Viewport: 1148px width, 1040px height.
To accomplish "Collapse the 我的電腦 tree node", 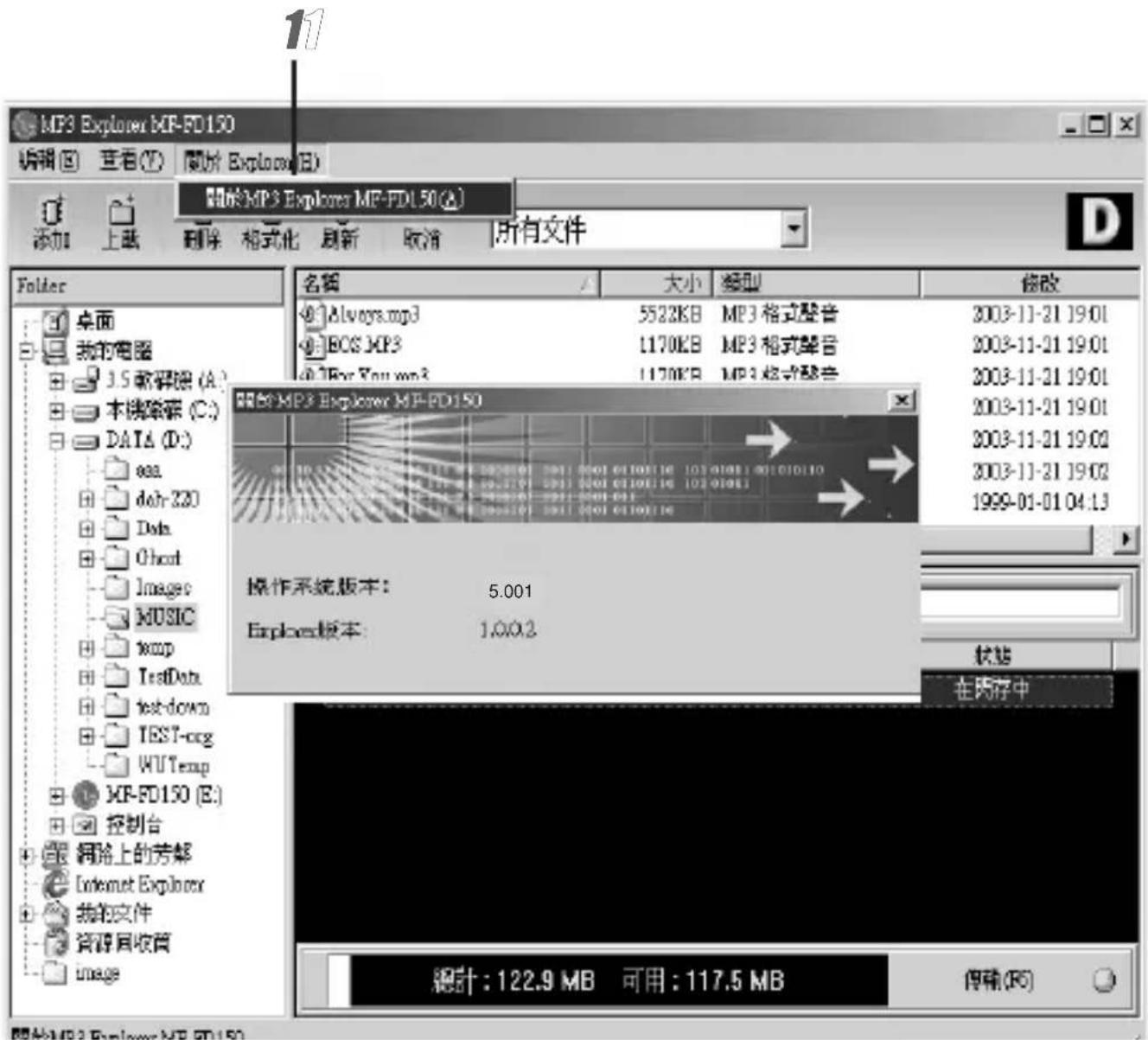I will click(26, 352).
